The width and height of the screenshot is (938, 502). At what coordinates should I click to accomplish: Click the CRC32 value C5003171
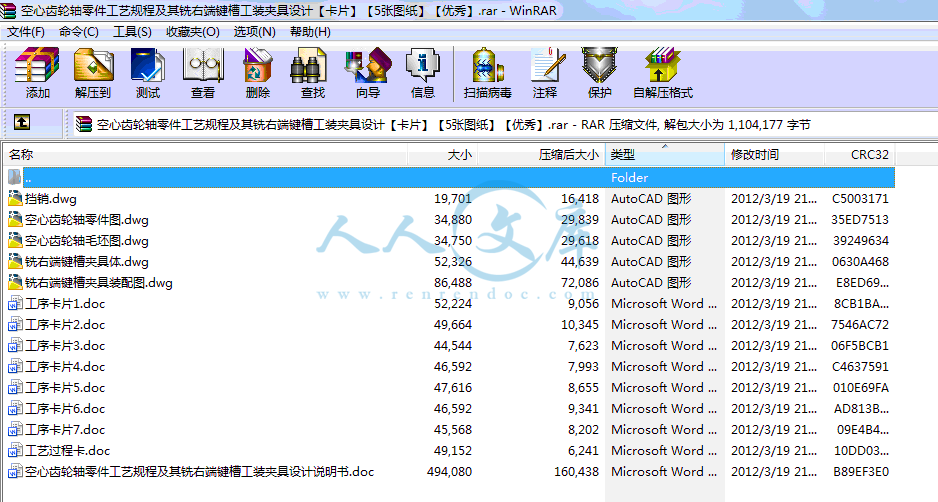(860, 199)
